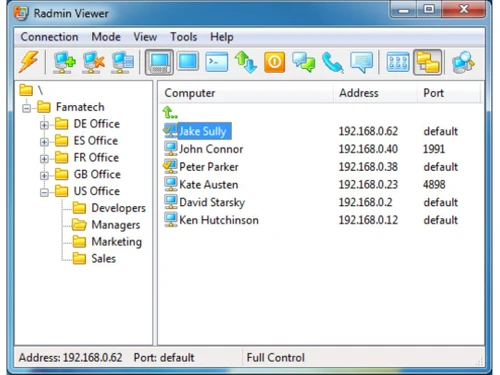Open the Mode menu
Screen dimensions: 500x375
pos(106,37)
